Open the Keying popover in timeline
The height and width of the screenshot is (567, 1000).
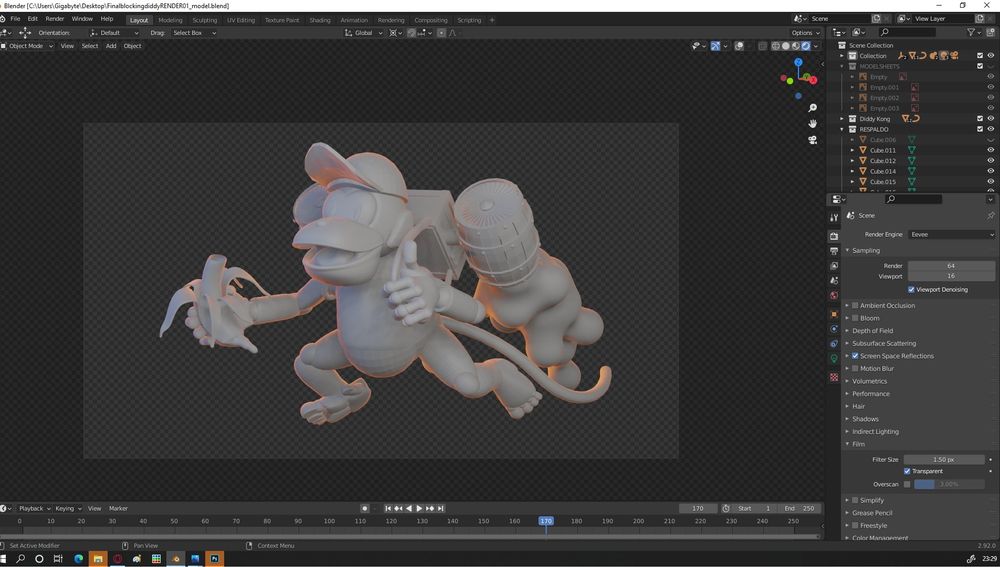point(68,508)
